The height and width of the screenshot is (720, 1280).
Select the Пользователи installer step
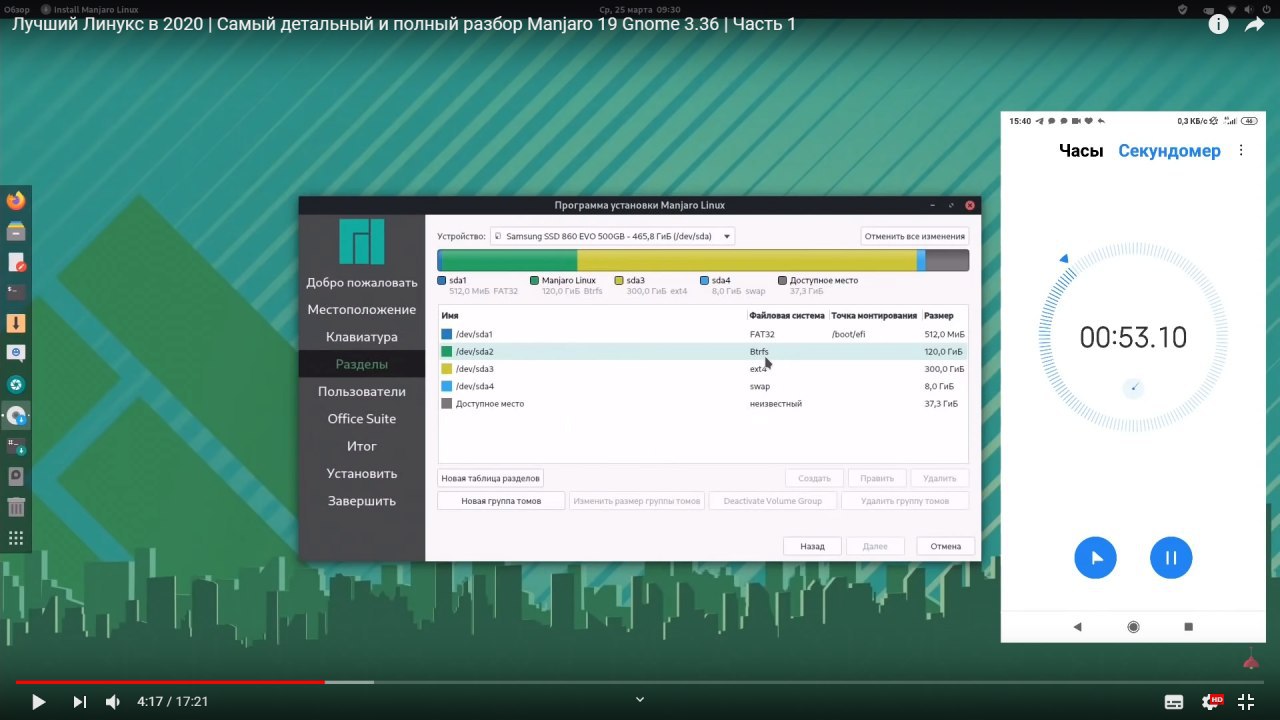point(362,392)
